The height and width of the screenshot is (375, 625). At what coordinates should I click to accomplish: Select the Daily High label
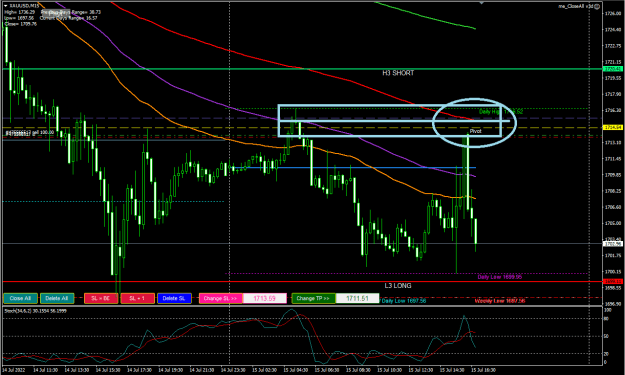point(500,112)
